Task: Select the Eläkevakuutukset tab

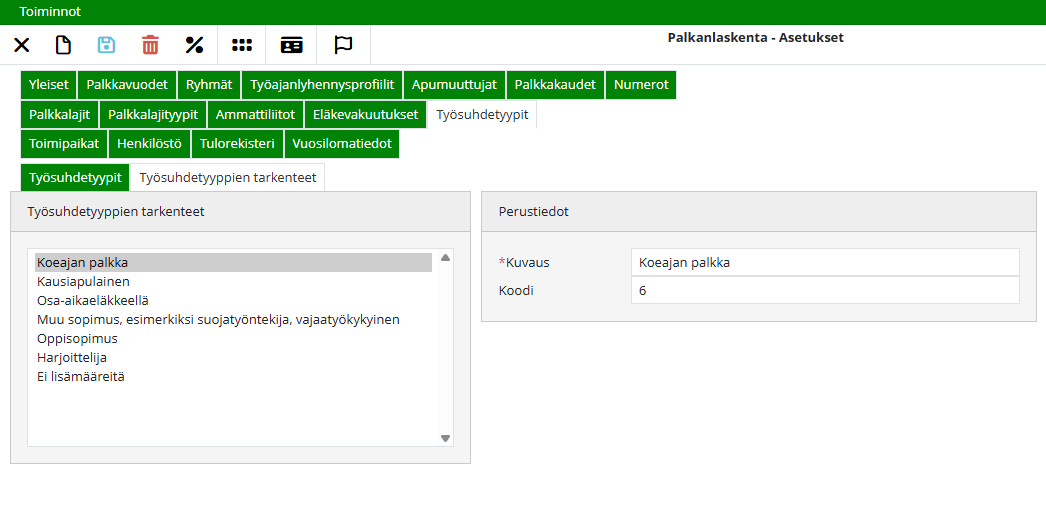Action: coord(365,114)
